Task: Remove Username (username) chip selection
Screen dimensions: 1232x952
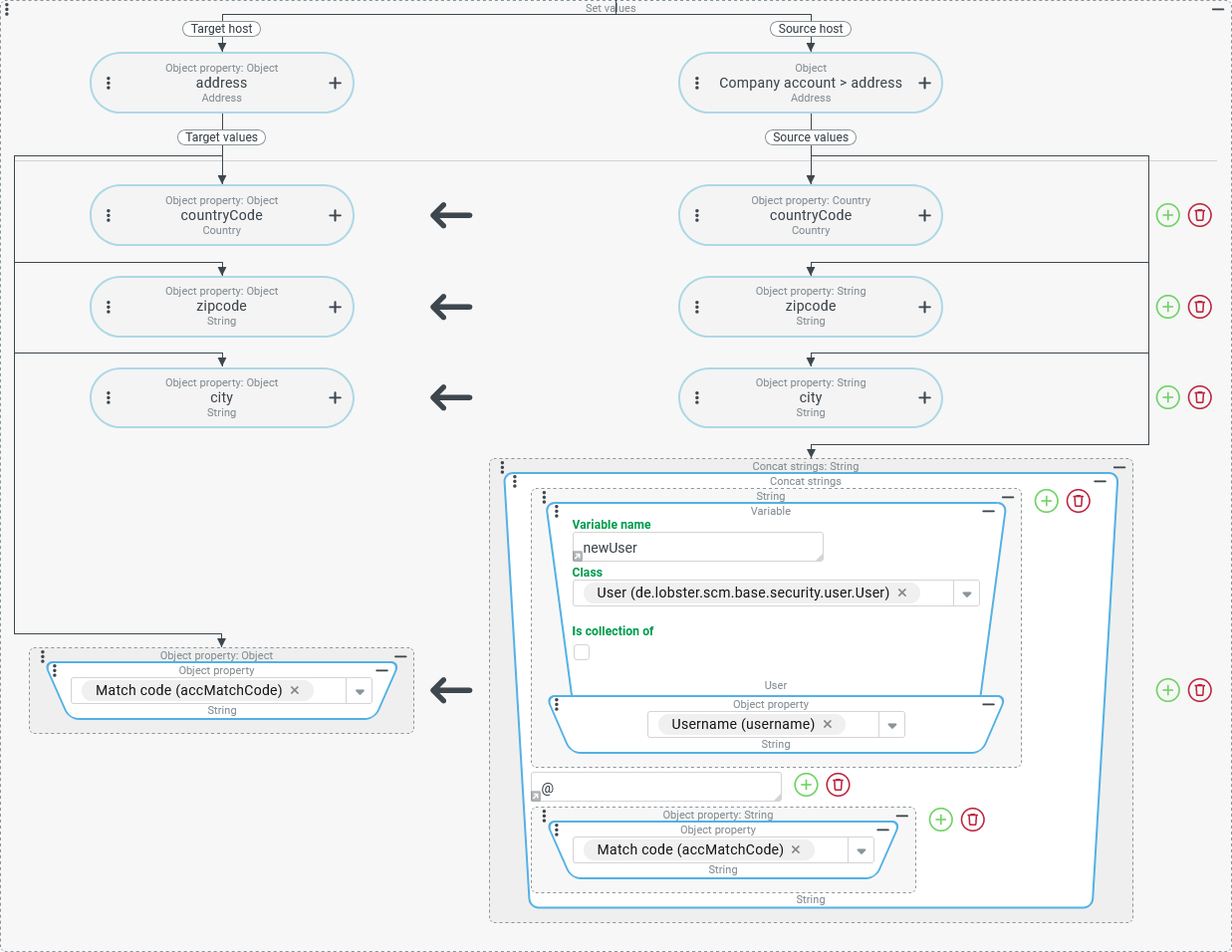Action: coord(828,724)
